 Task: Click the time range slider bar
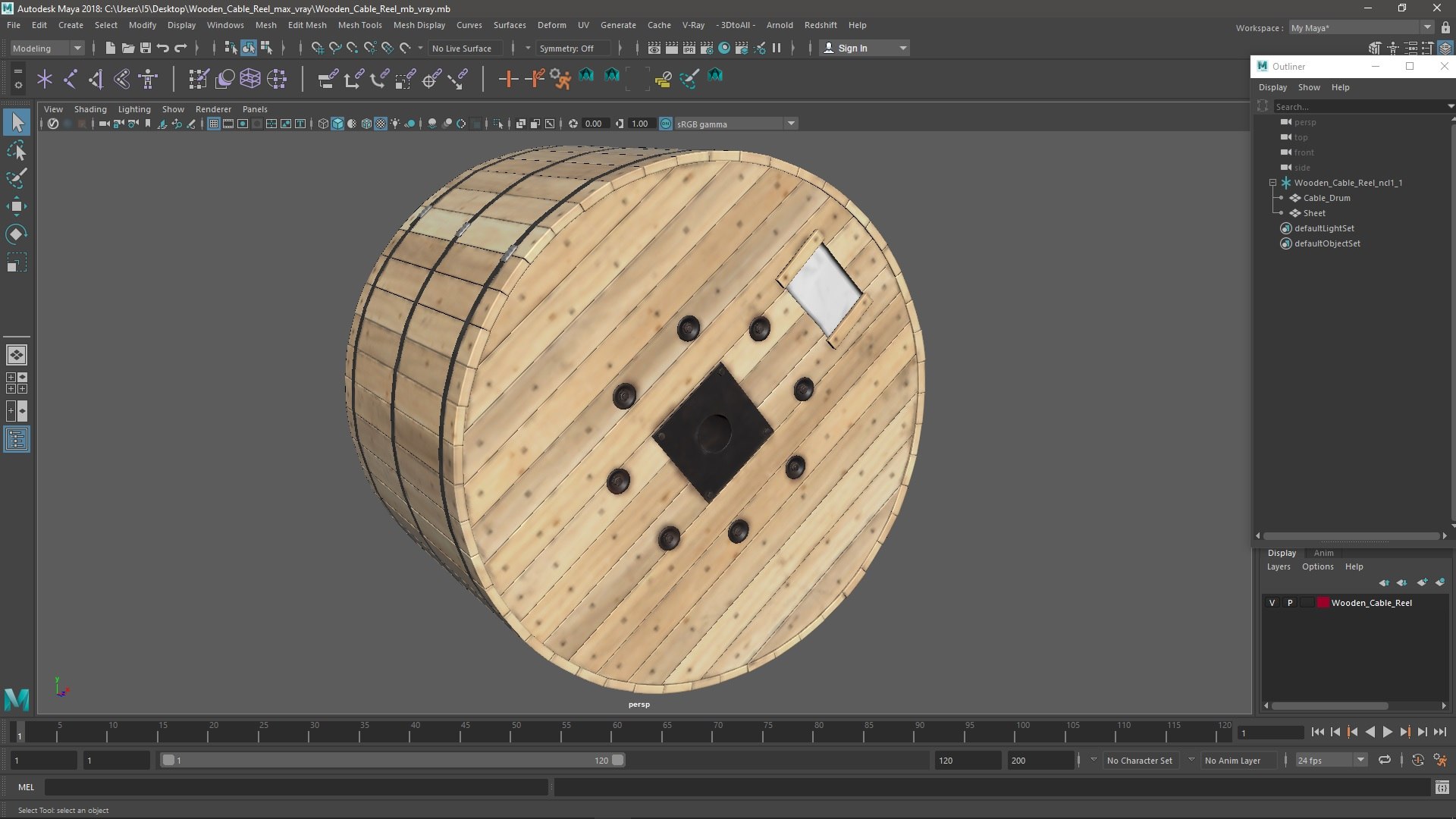tap(393, 760)
